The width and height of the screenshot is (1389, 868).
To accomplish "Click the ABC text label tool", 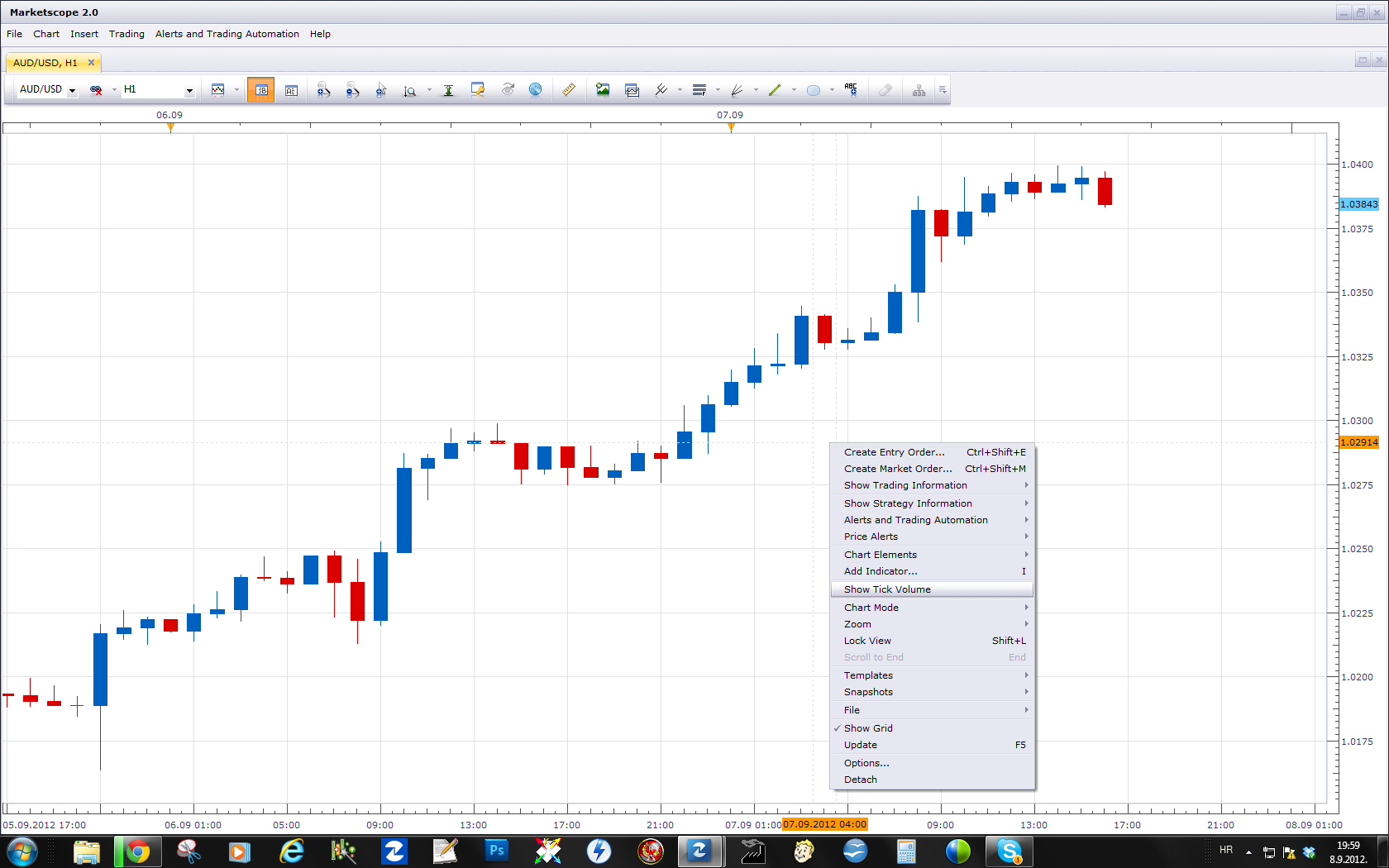I will (851, 90).
